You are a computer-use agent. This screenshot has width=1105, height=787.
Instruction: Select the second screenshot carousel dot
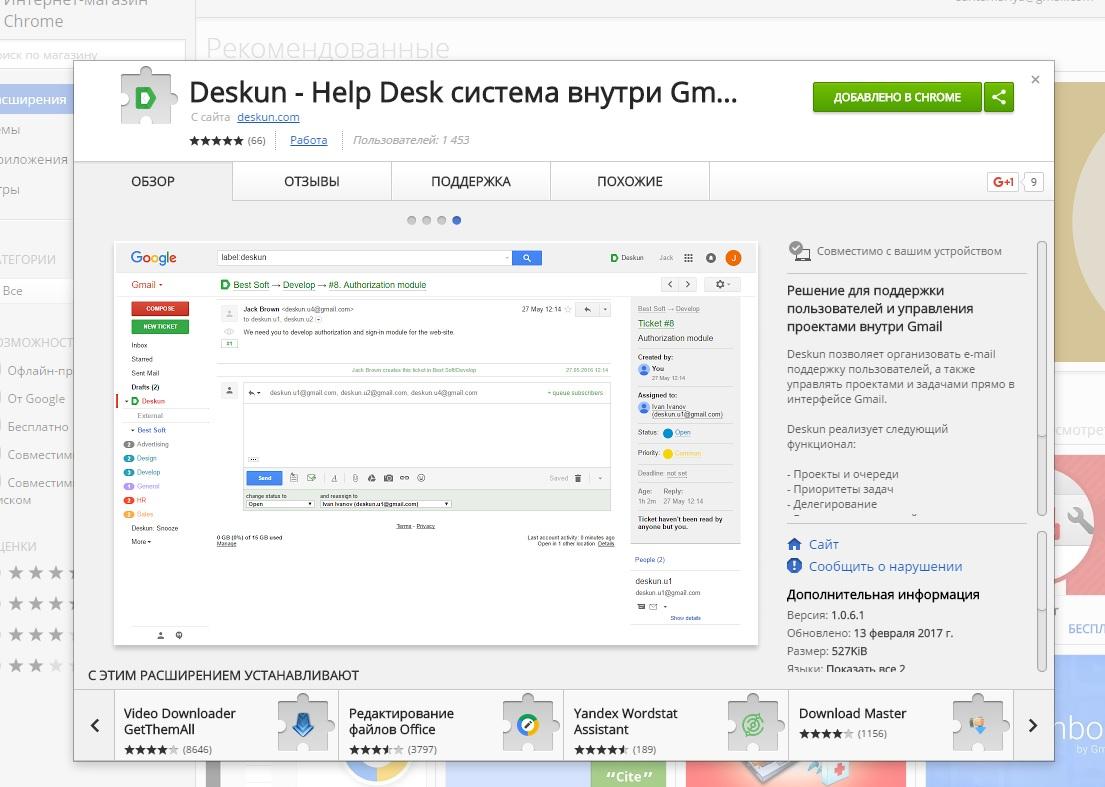click(x=426, y=221)
